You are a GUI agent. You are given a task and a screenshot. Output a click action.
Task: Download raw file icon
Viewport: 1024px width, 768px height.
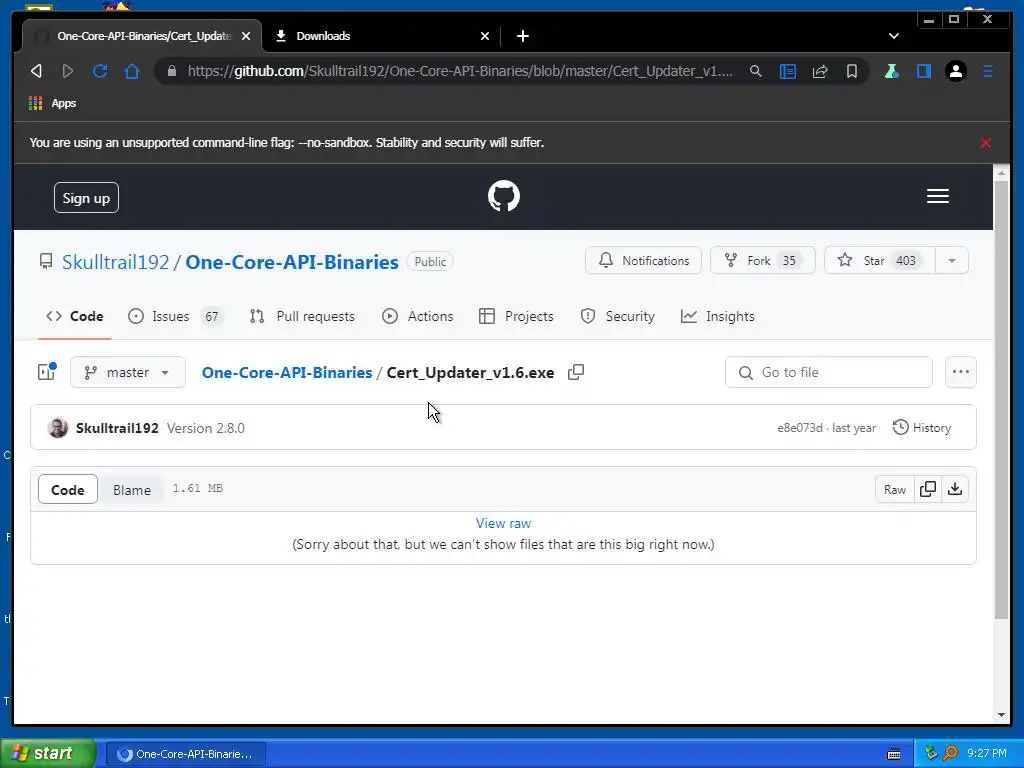955,489
